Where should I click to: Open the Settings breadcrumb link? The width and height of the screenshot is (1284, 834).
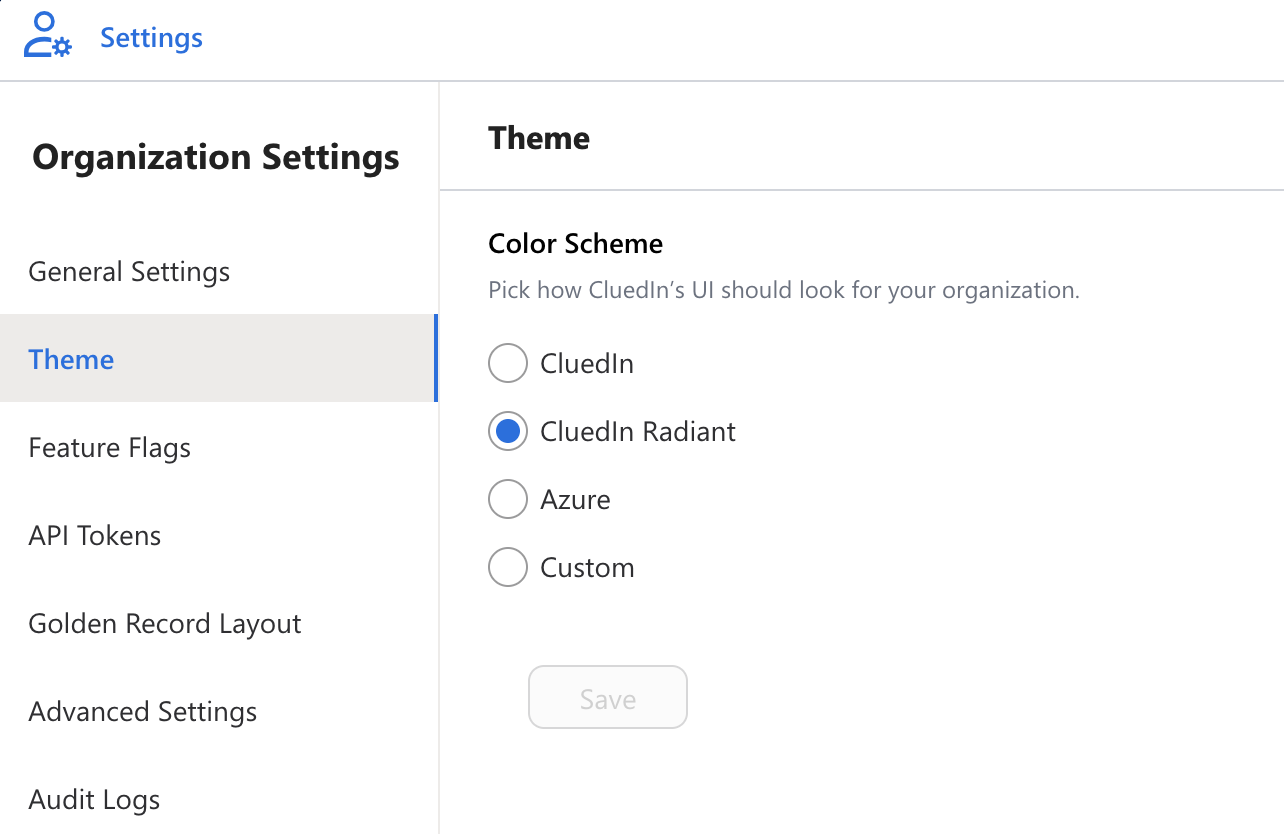pos(151,38)
